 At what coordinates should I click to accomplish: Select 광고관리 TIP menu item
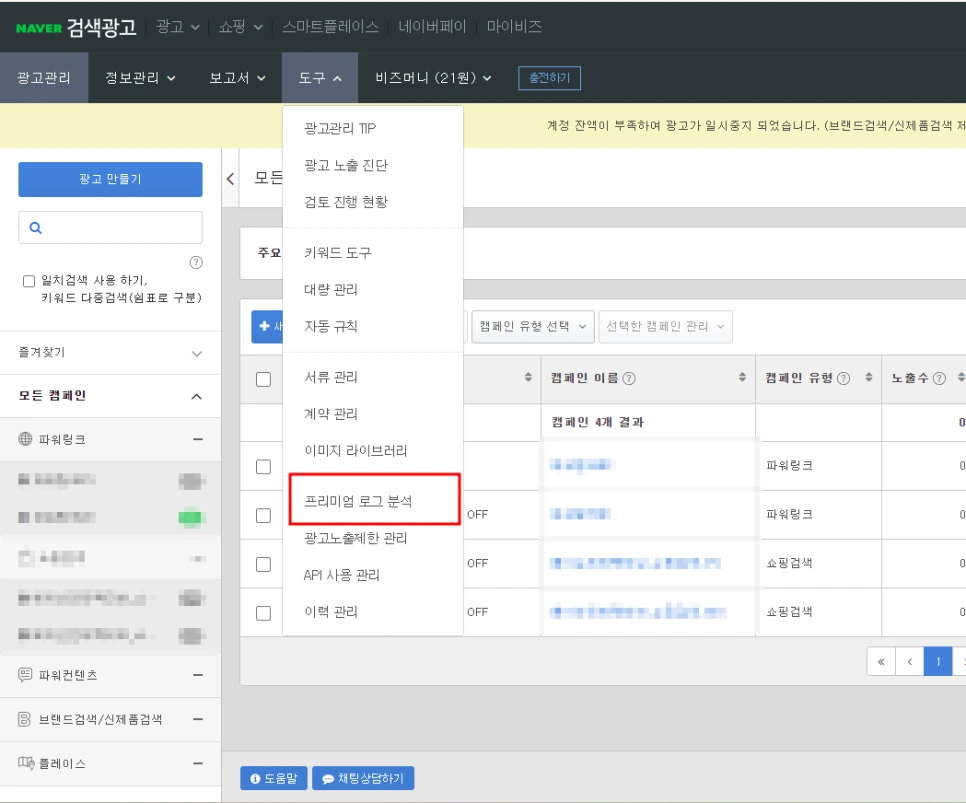[340, 128]
